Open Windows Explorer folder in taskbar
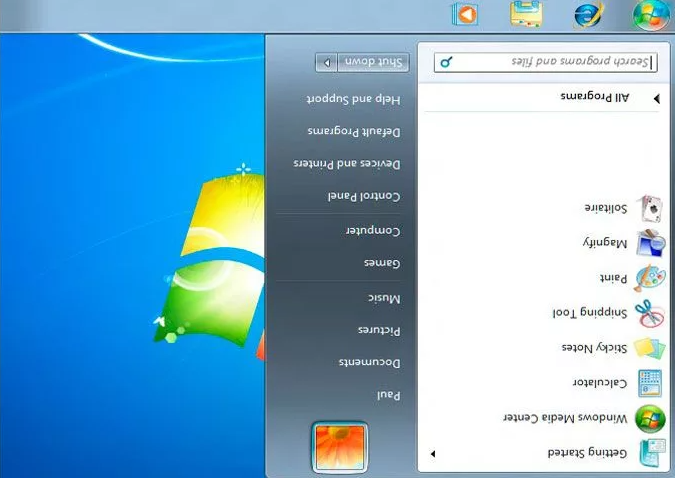This screenshot has height=478, width=675. pyautogui.click(x=526, y=14)
